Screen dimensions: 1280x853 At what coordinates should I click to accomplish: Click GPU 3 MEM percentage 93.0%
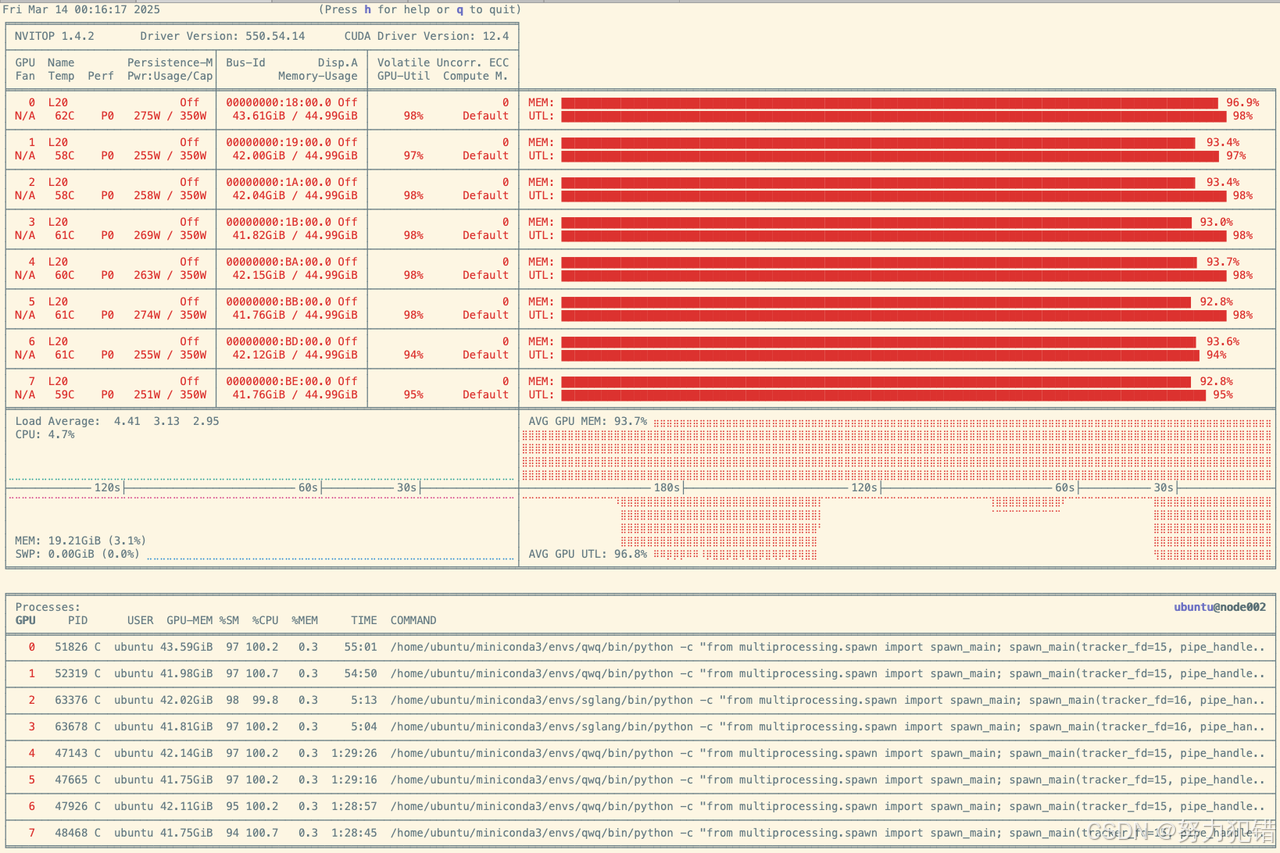[1216, 222]
